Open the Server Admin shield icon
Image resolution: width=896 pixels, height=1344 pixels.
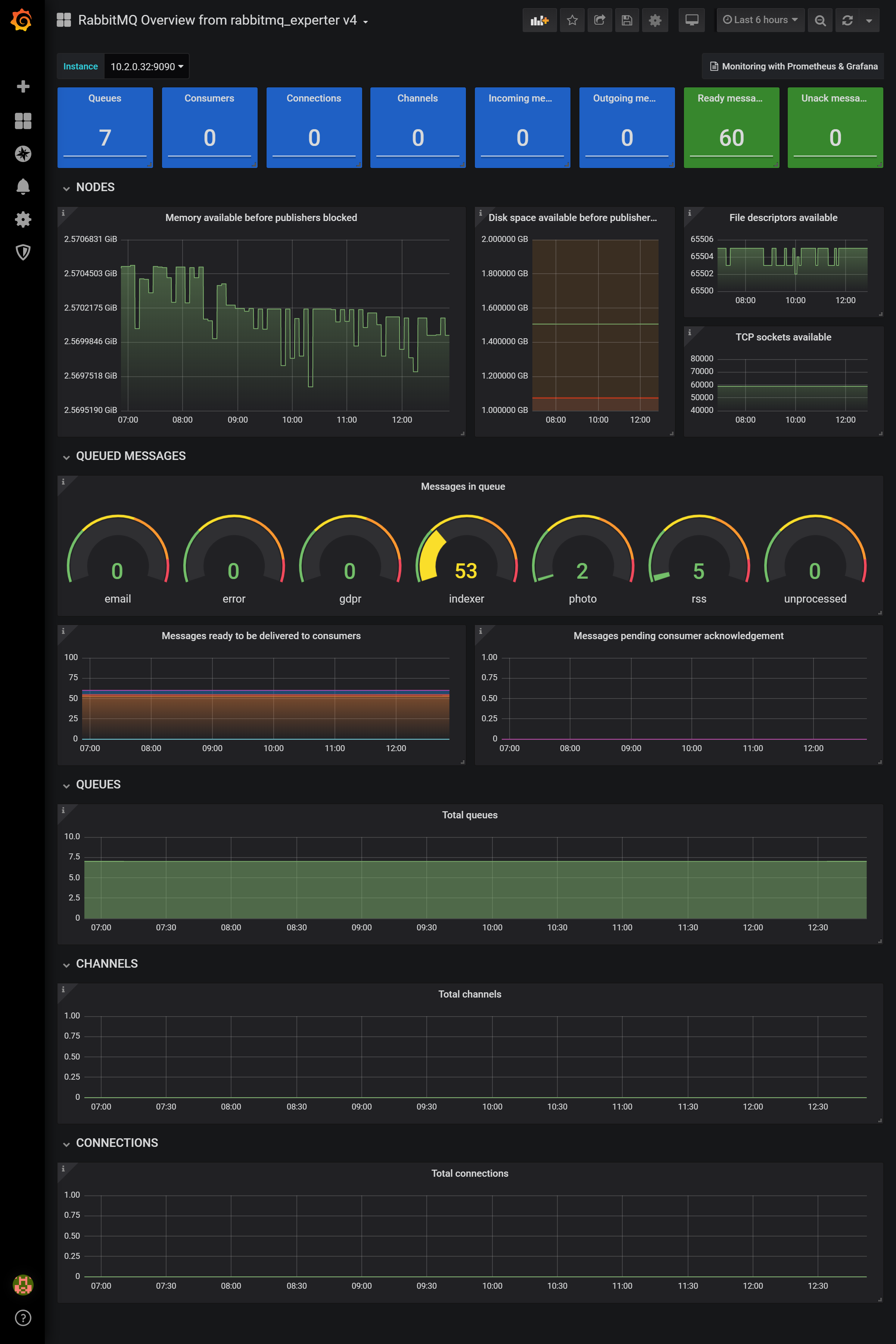click(x=23, y=252)
